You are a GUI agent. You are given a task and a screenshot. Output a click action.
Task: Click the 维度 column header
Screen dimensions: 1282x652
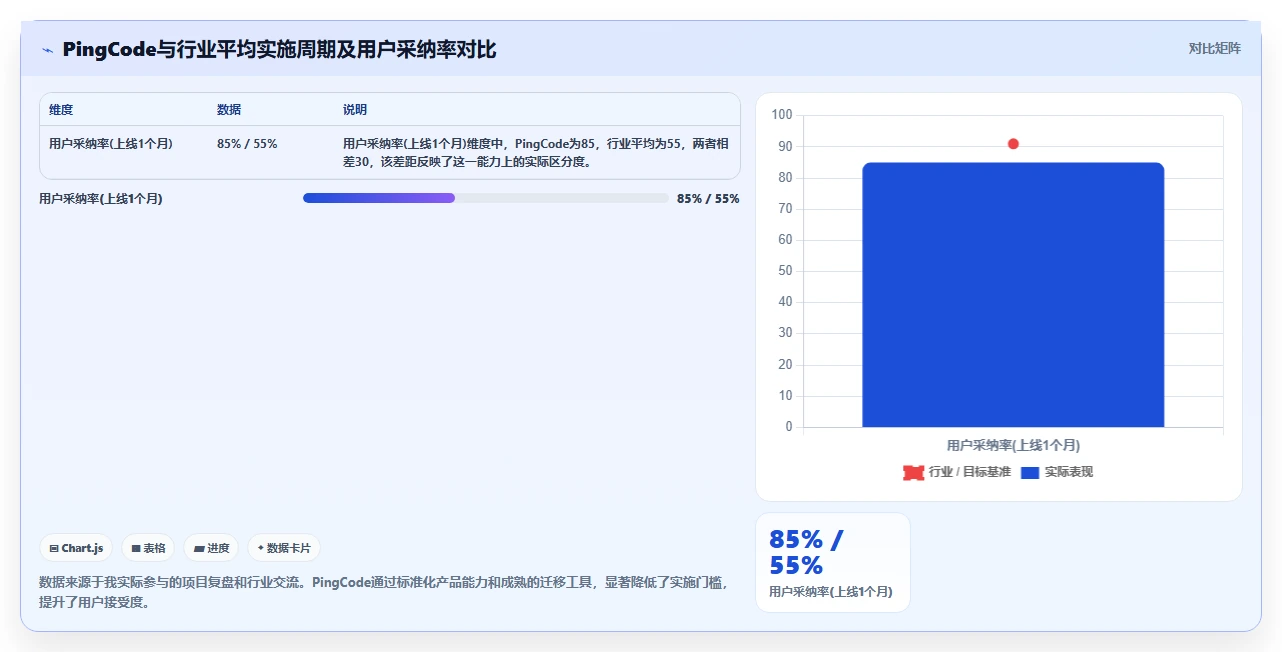pos(61,110)
